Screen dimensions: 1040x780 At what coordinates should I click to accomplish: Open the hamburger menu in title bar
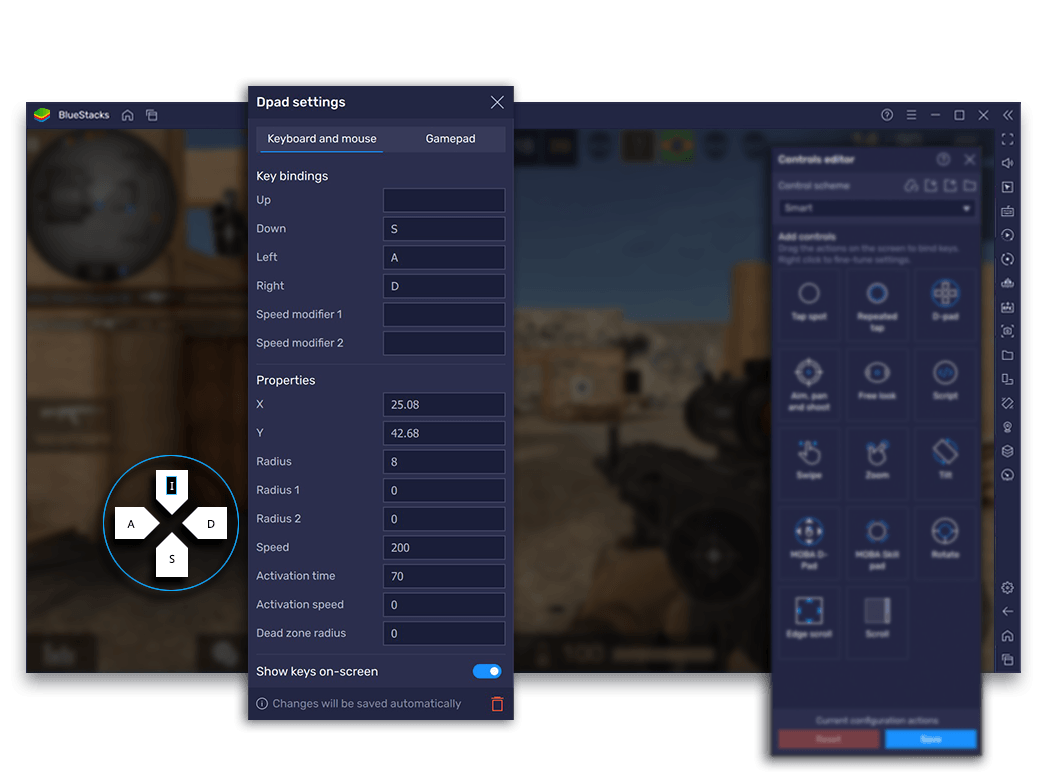911,115
